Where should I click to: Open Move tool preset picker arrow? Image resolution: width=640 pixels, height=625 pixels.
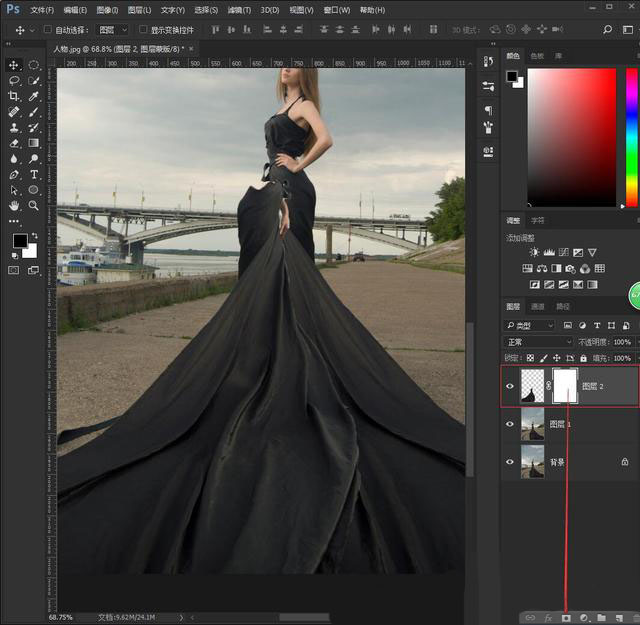tap(32, 30)
